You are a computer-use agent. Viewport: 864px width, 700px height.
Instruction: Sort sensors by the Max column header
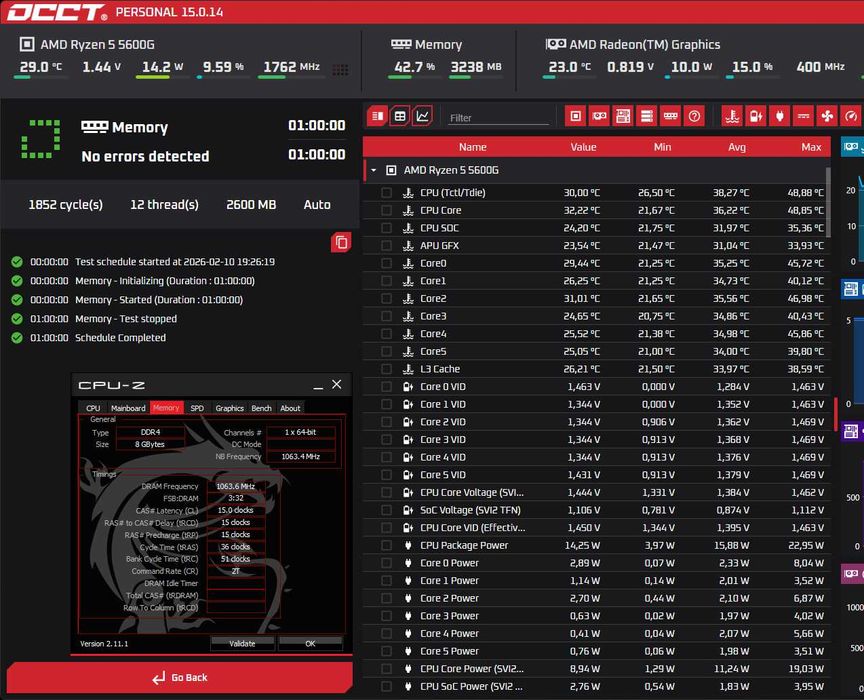click(811, 147)
